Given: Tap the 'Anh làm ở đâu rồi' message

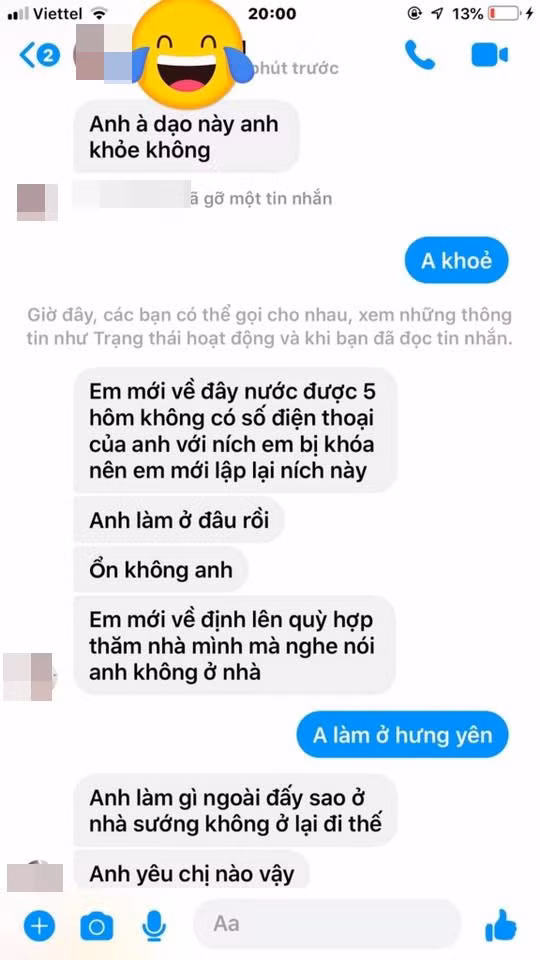Looking at the screenshot, I should [x=179, y=520].
